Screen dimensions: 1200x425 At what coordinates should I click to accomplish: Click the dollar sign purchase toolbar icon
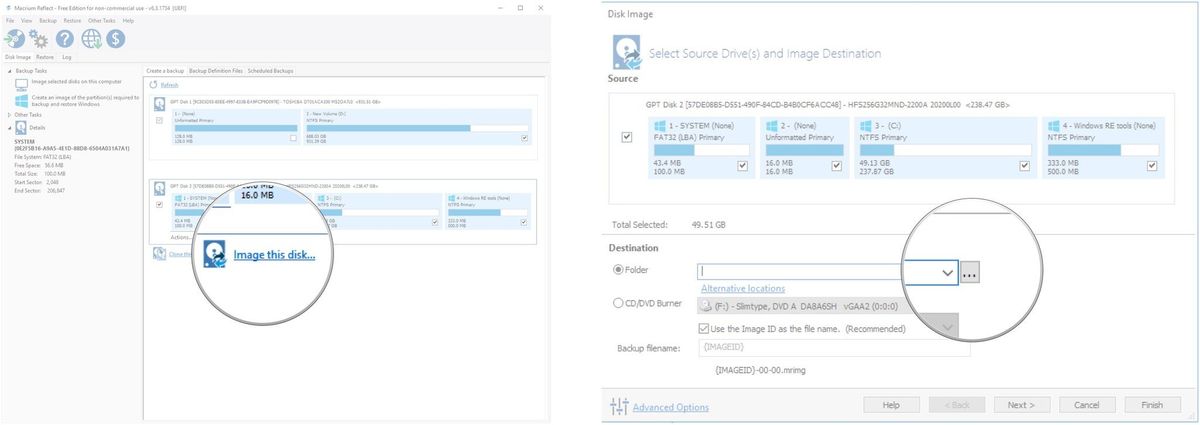[x=116, y=39]
